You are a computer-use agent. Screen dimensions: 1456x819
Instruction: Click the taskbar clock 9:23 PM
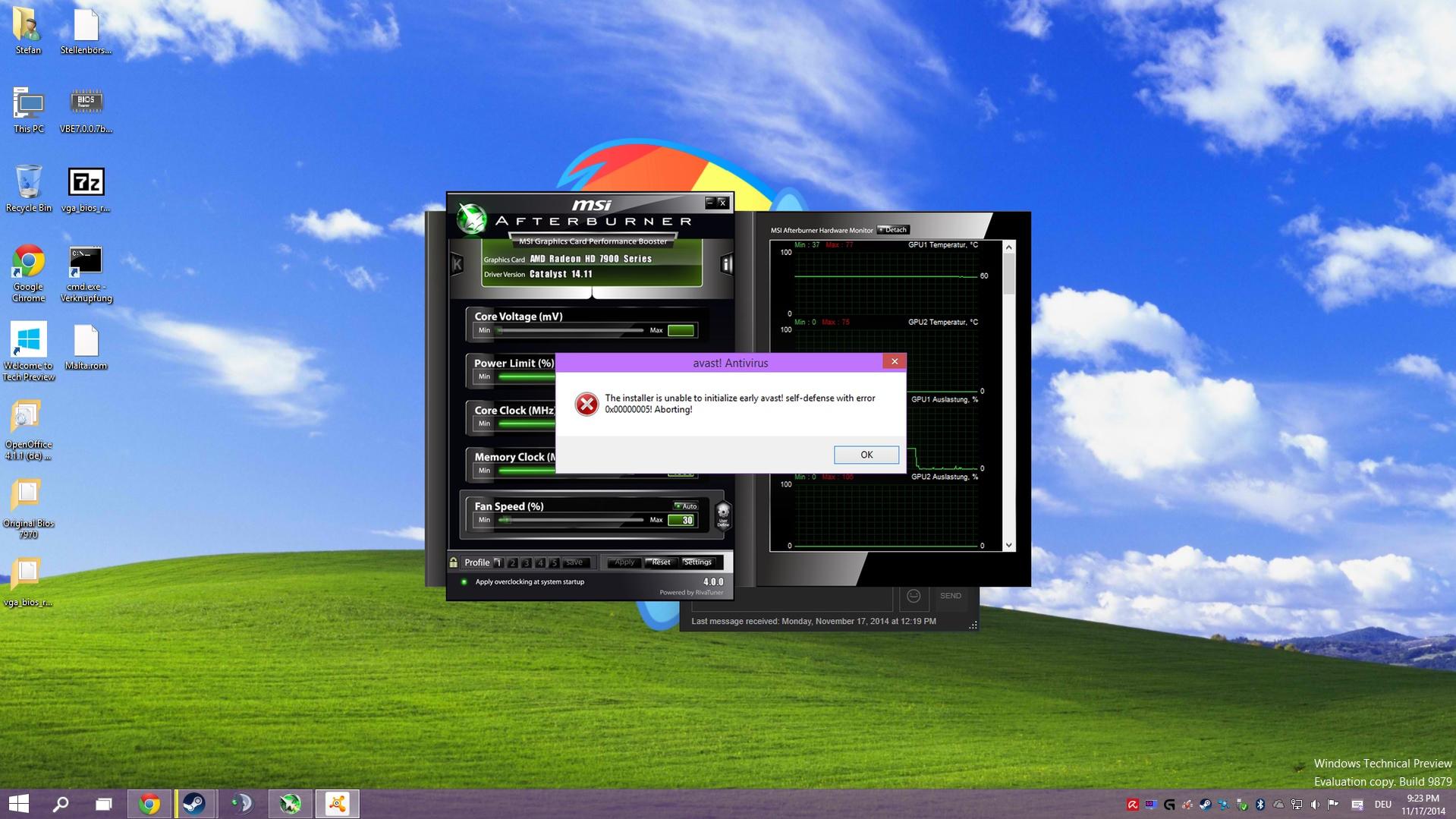1423,805
